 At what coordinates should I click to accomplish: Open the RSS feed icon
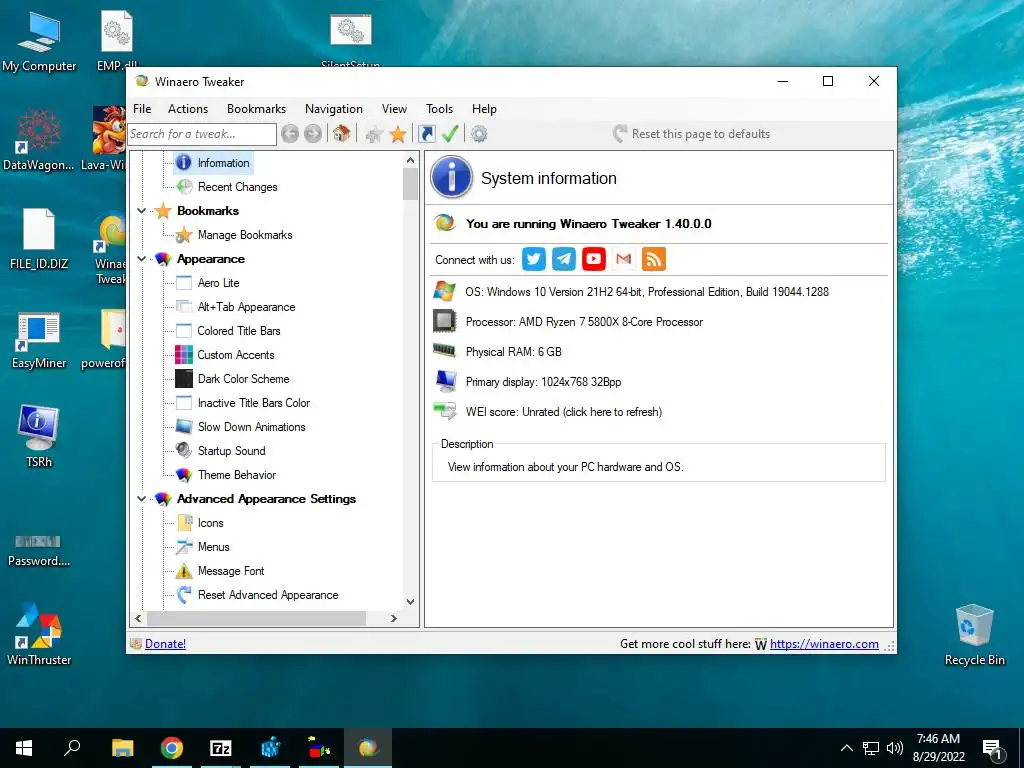pos(654,259)
